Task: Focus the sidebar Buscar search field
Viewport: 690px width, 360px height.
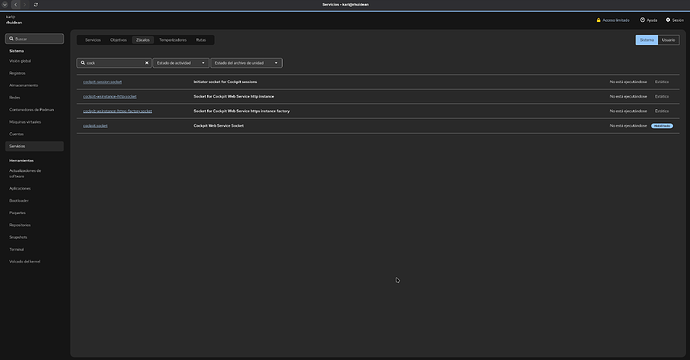Action: coord(34,39)
